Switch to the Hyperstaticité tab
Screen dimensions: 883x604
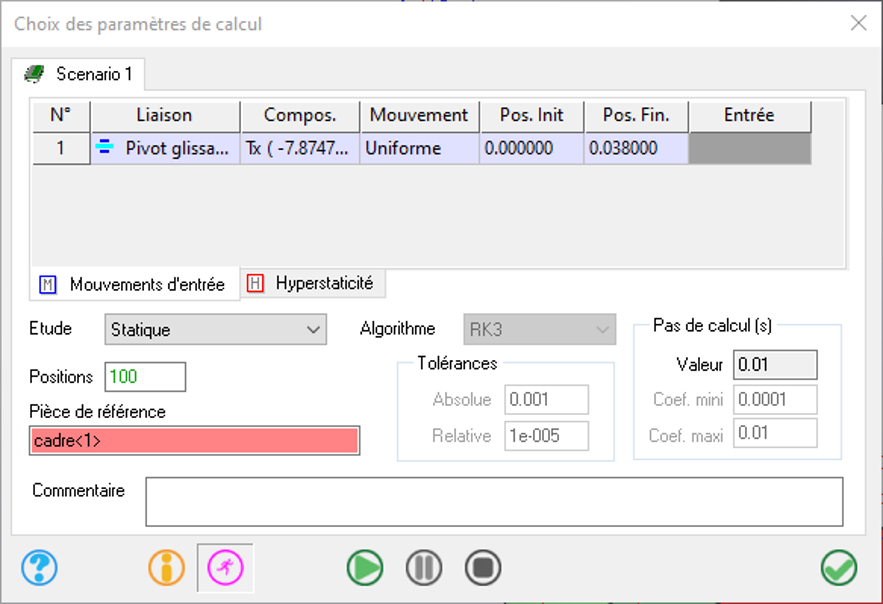(x=313, y=283)
